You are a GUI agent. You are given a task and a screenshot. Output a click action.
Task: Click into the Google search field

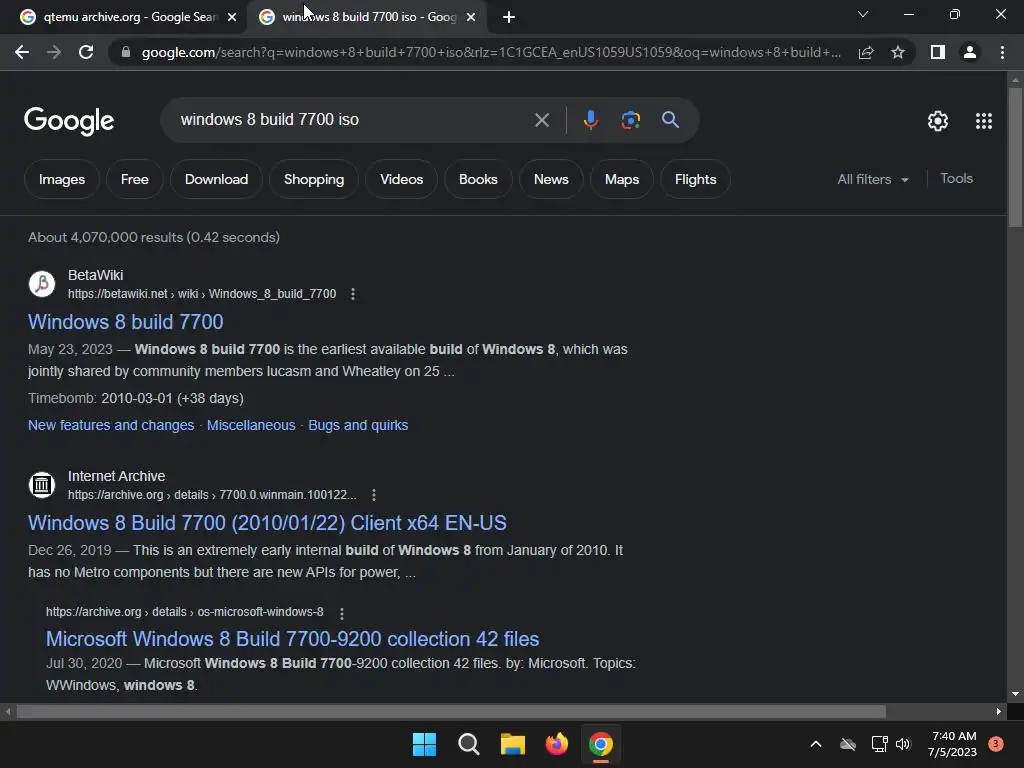click(353, 120)
